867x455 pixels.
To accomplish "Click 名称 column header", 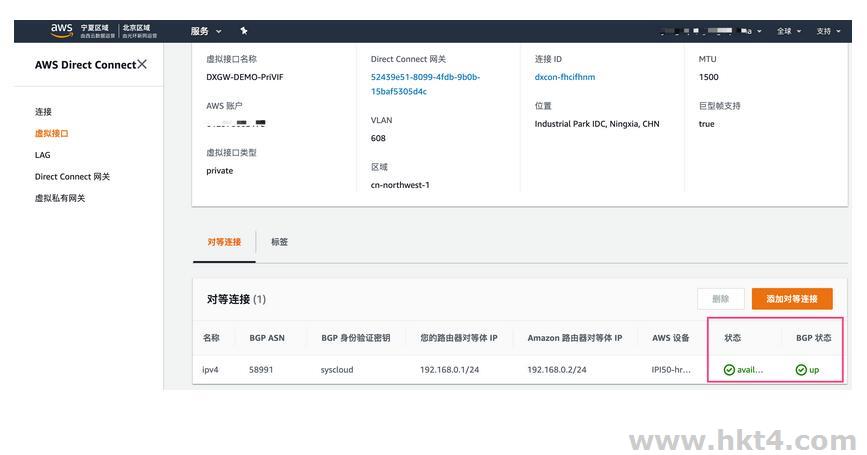I will 211,338.
